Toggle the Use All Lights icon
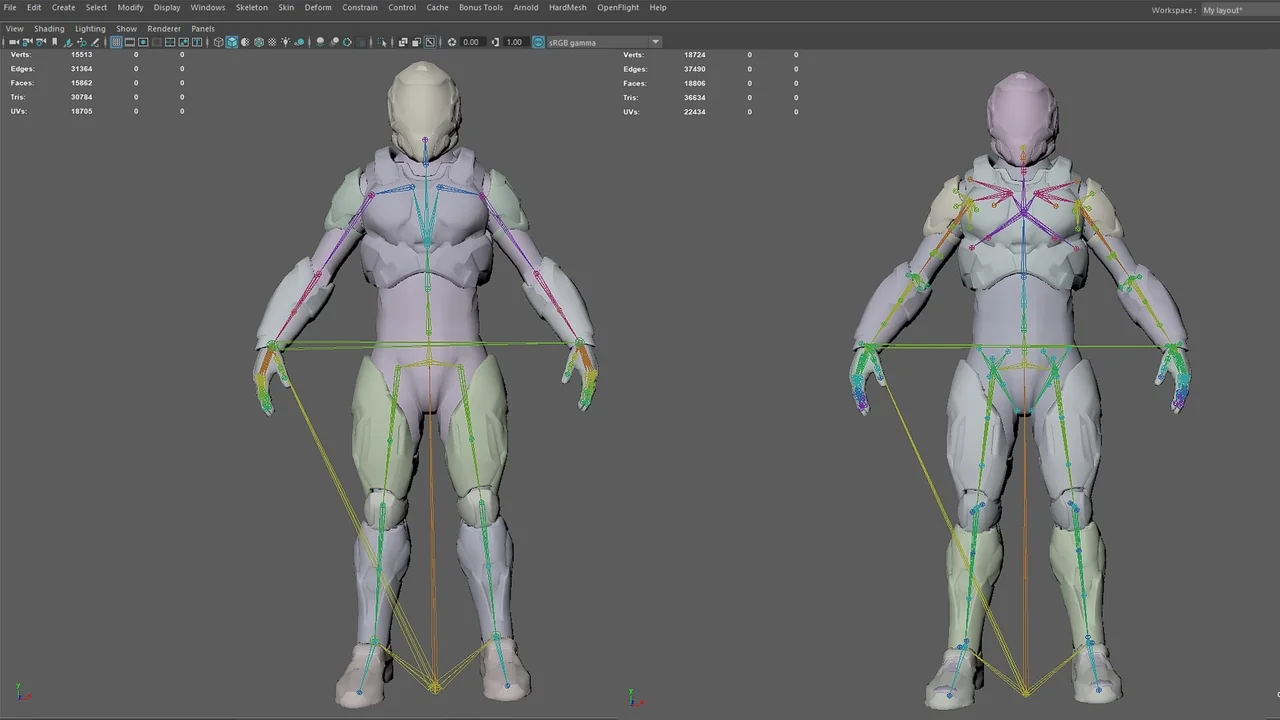1280x720 pixels. click(x=285, y=42)
